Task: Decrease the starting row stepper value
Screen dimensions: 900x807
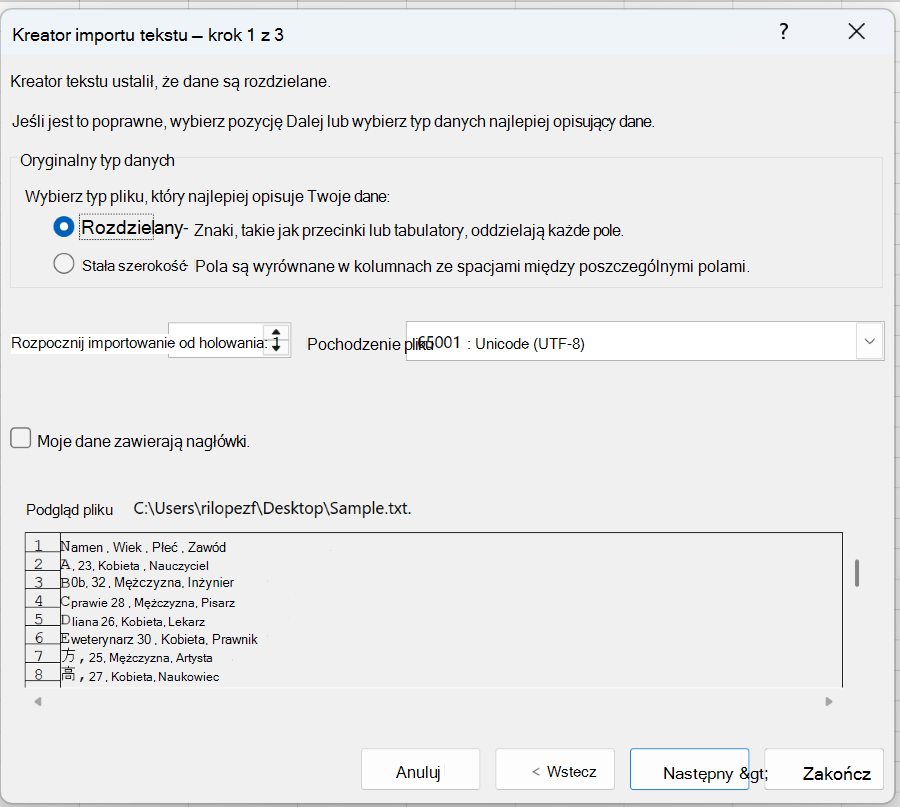Action: 276,347
